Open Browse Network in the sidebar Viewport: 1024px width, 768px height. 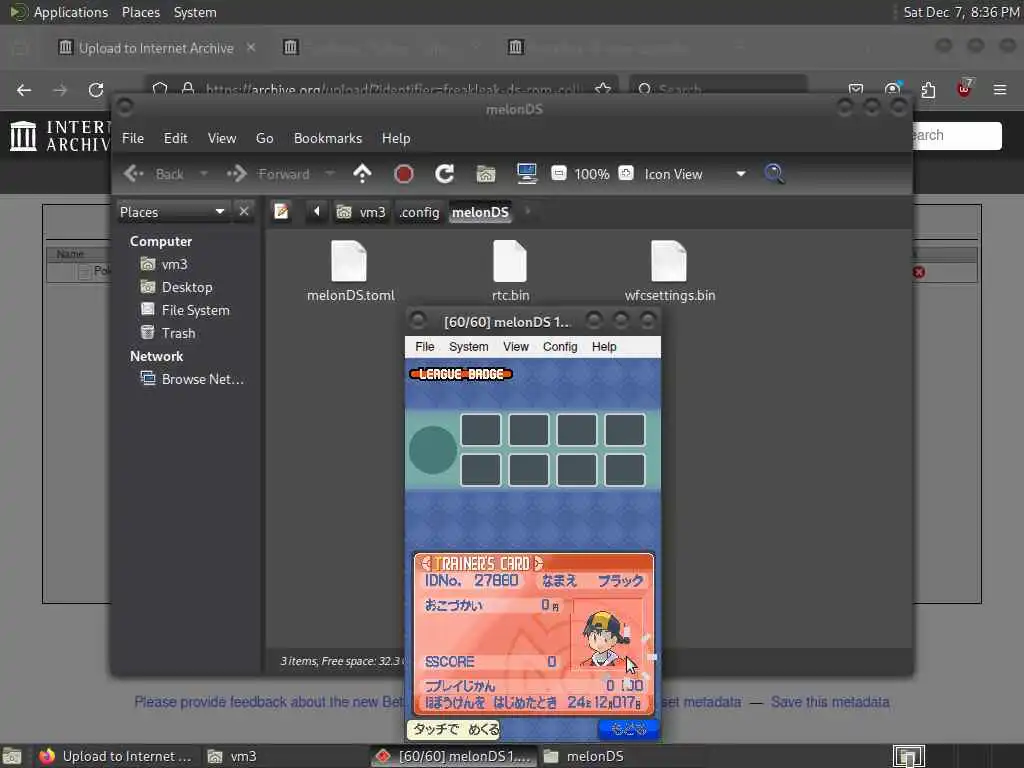[x=193, y=379]
